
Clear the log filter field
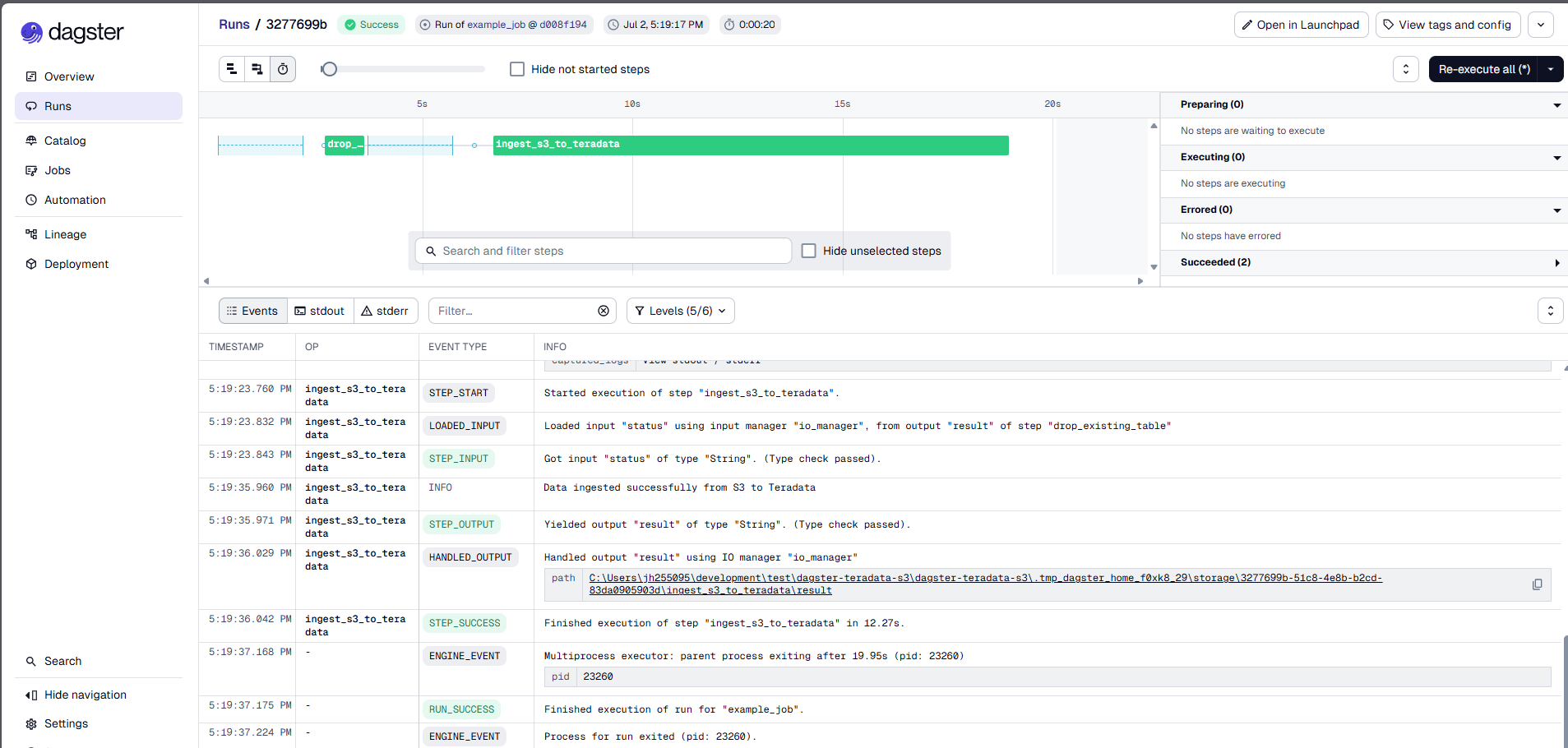[x=604, y=311]
